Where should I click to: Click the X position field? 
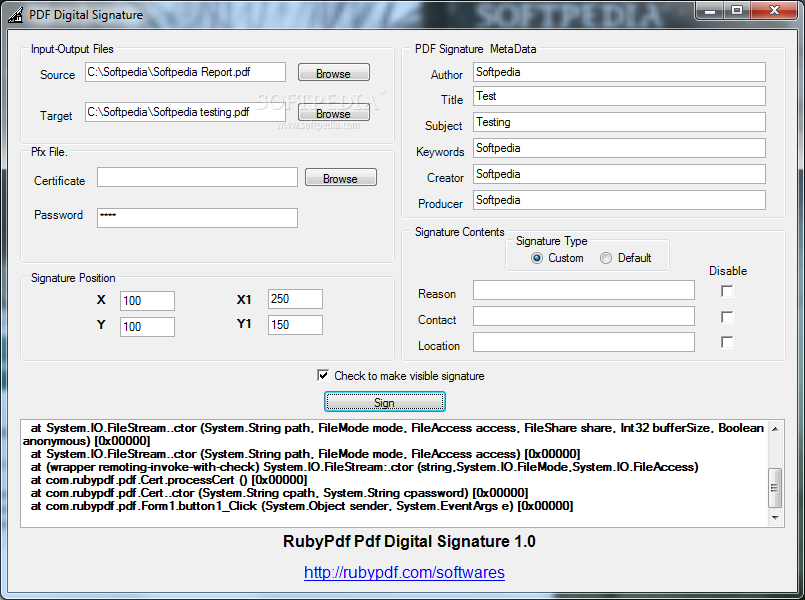pos(147,301)
